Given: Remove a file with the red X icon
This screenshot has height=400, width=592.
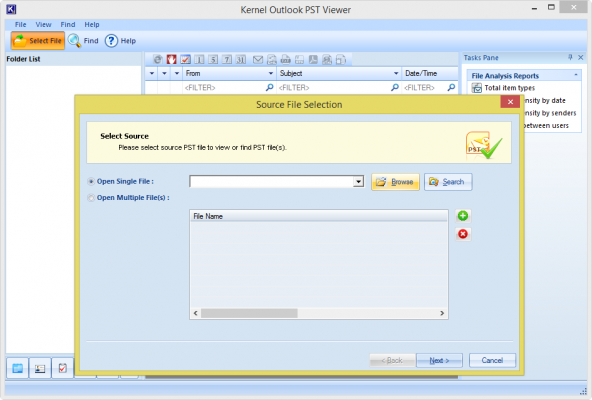Looking at the screenshot, I should 463,234.
